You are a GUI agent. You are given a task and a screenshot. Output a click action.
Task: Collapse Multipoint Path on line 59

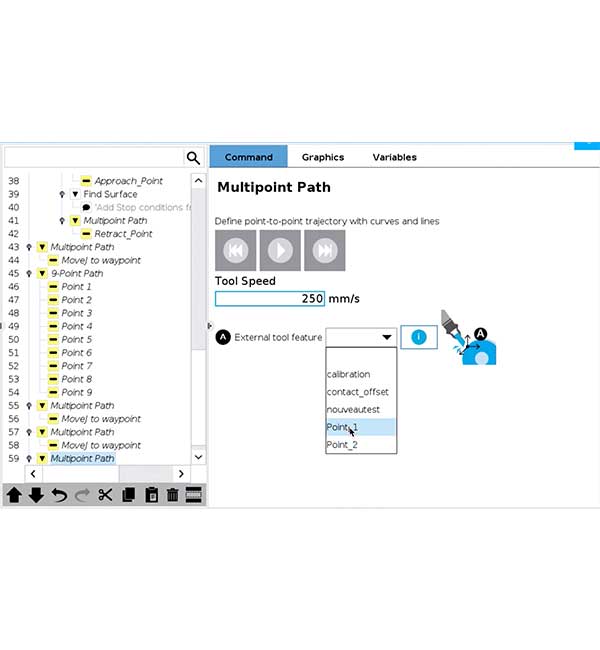click(42, 458)
